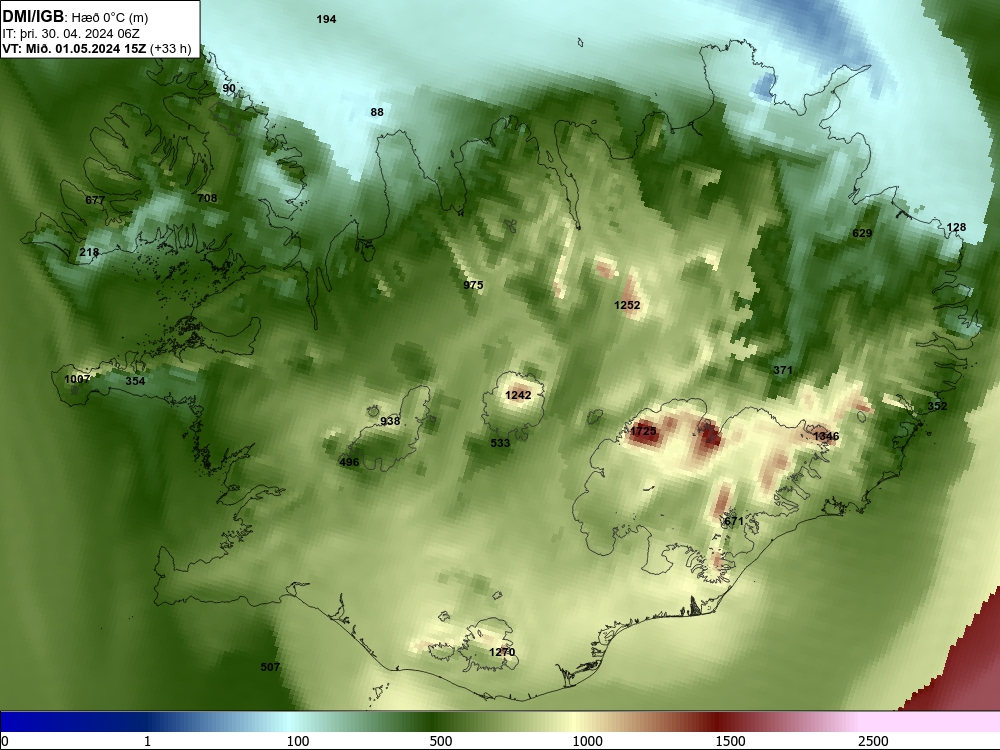
Task: Click the 88 value in Húnaflói bay
Action: point(377,112)
